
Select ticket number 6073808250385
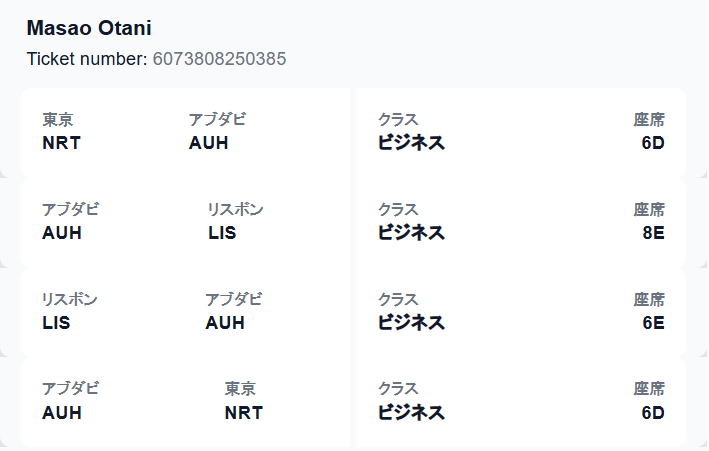click(x=219, y=59)
